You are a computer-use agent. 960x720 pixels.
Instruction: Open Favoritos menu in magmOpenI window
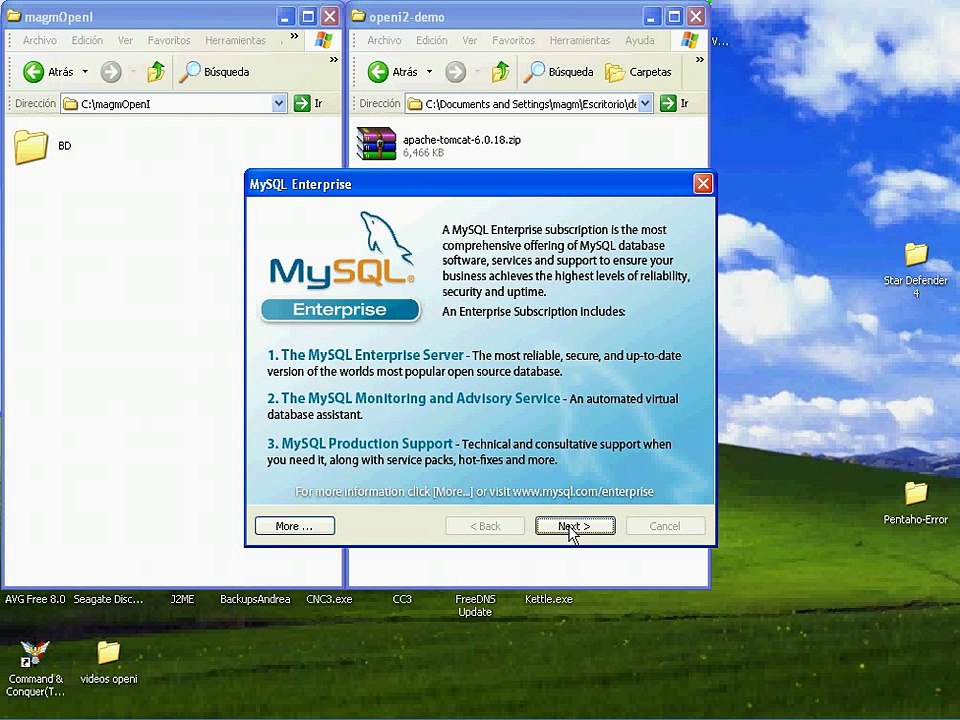tap(169, 40)
